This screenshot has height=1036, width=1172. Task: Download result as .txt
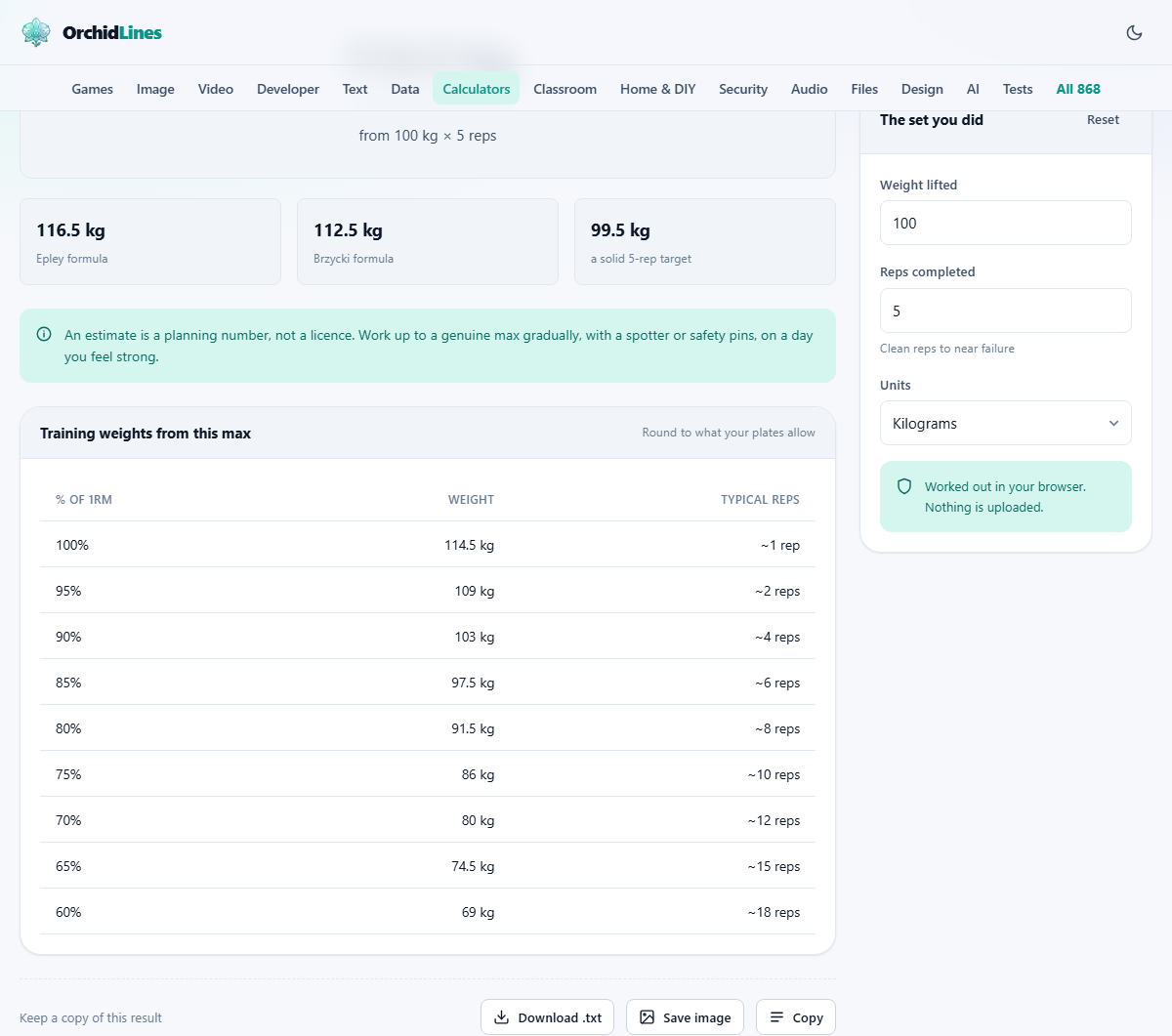547,1017
